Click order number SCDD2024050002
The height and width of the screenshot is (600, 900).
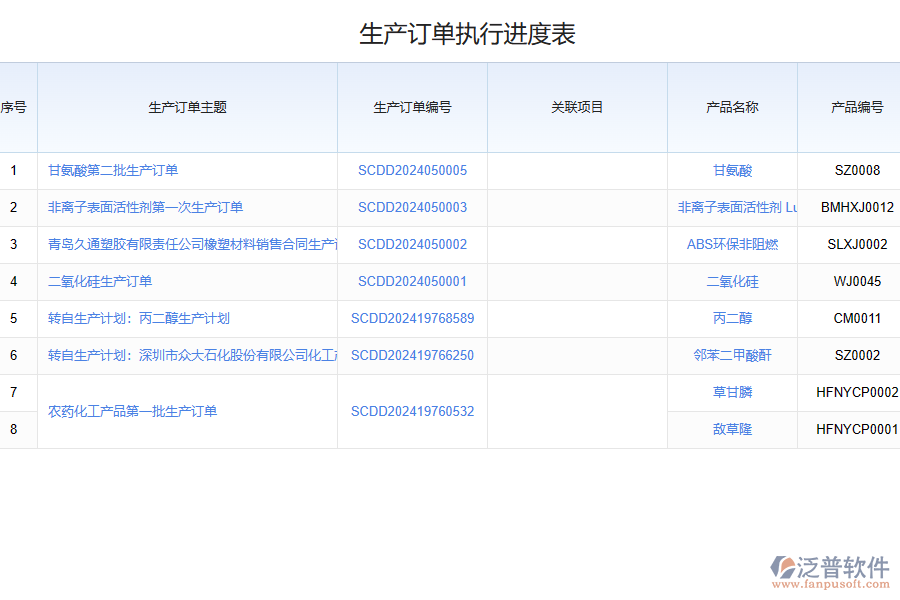(412, 245)
